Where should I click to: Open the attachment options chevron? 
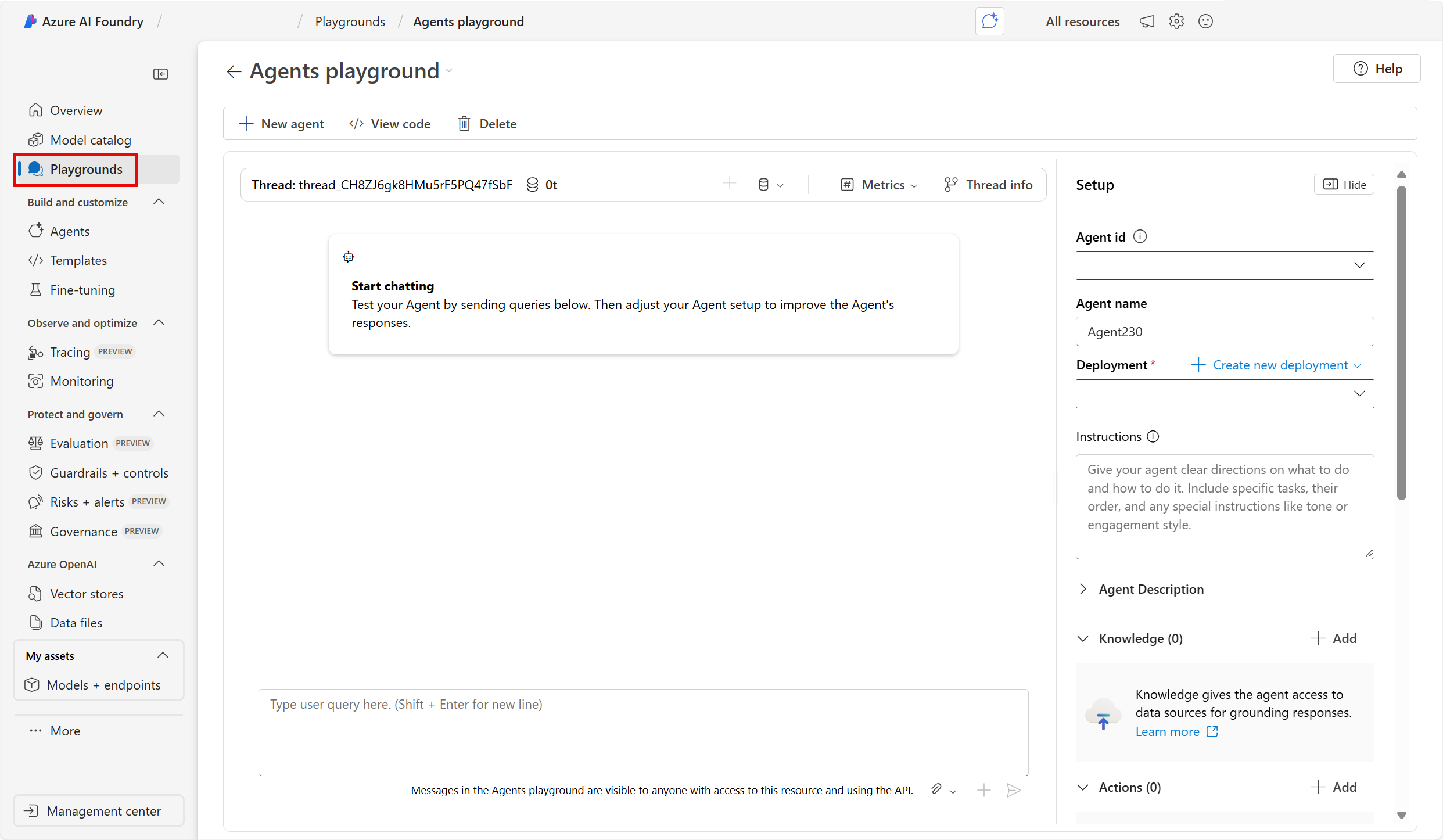click(953, 791)
